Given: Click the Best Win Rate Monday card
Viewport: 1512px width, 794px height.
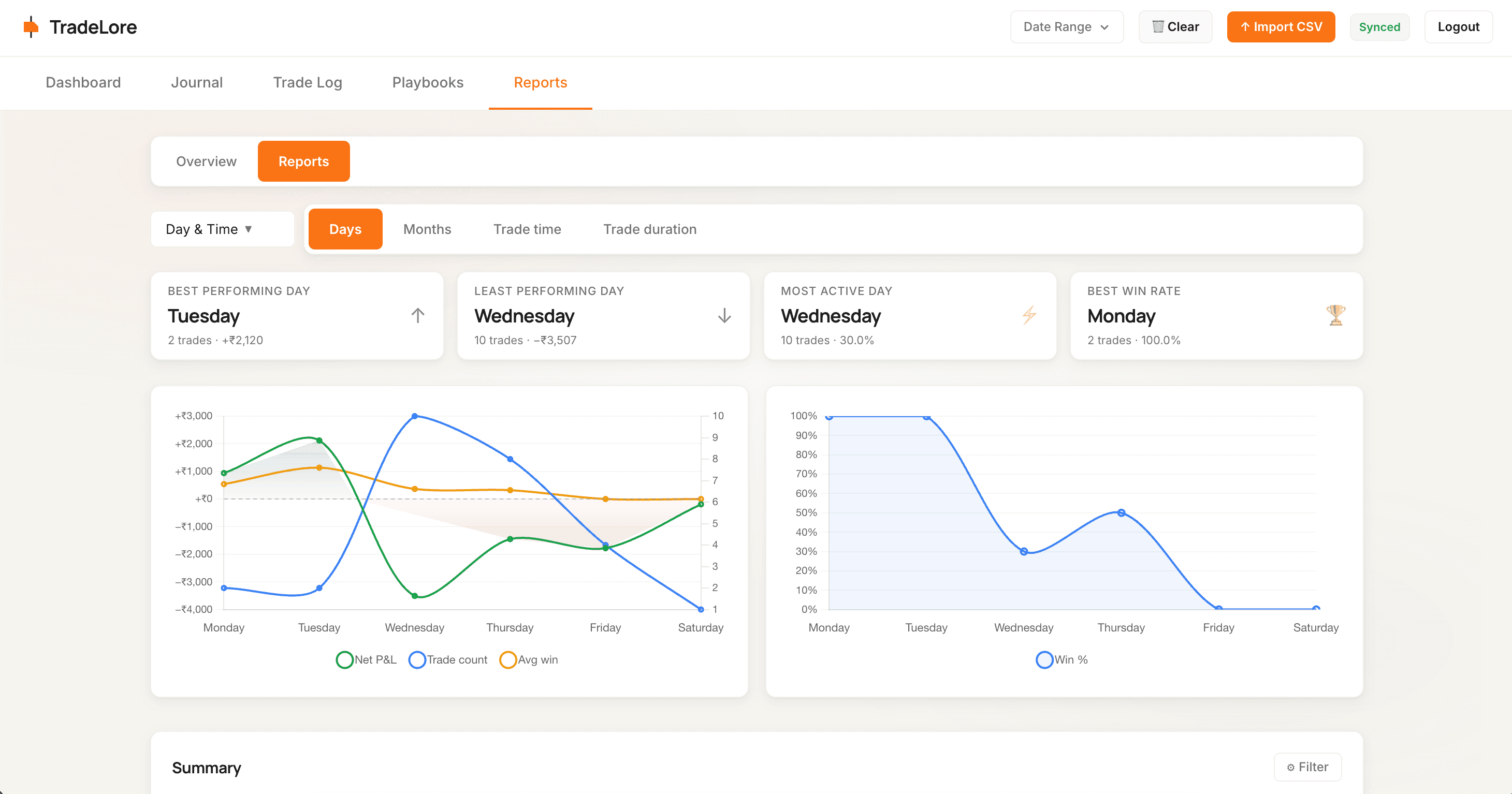Looking at the screenshot, I should click(x=1216, y=316).
